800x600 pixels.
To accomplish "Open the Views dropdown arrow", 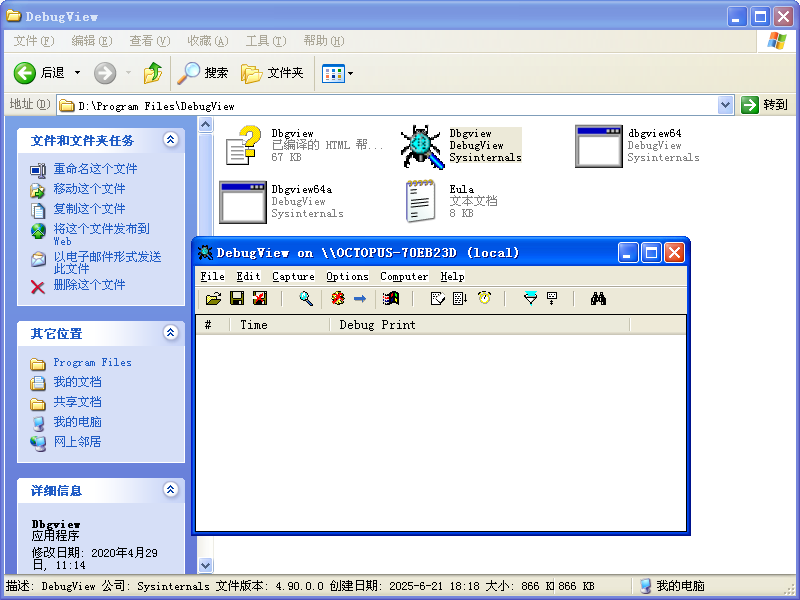I will pyautogui.click(x=351, y=73).
